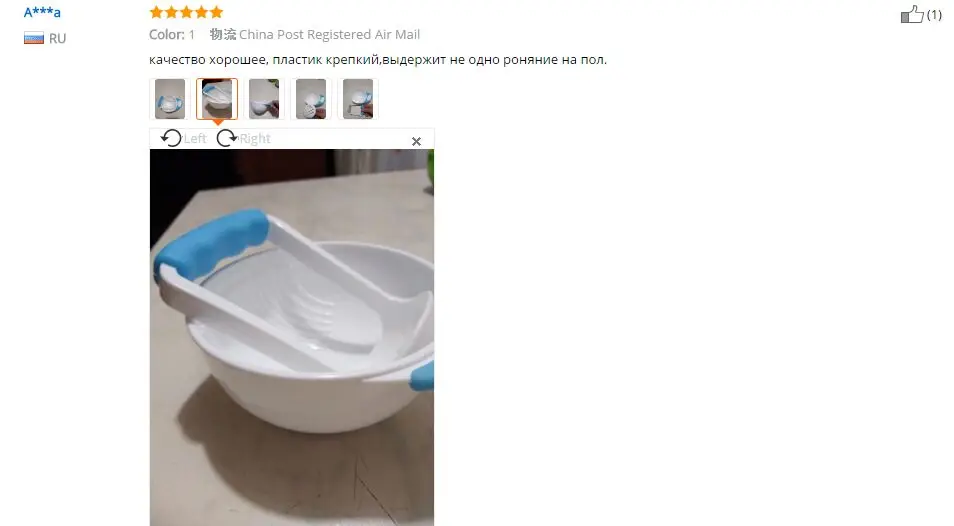Select the highlighted second review thumbnail
This screenshot has height=526, width=954.
click(x=217, y=99)
